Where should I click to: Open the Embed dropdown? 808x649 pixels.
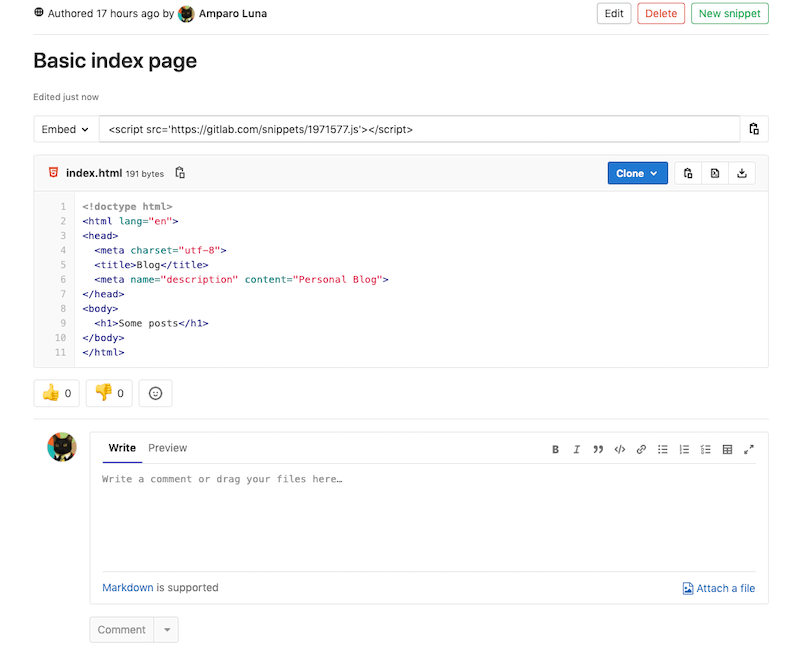click(x=64, y=128)
